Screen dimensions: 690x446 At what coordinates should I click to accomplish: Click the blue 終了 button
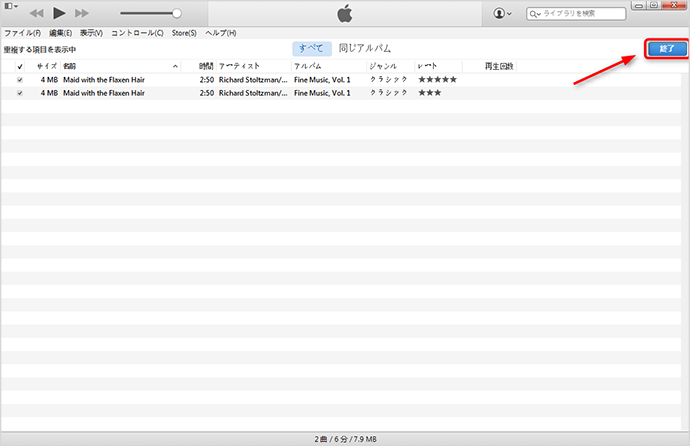pyautogui.click(x=667, y=48)
